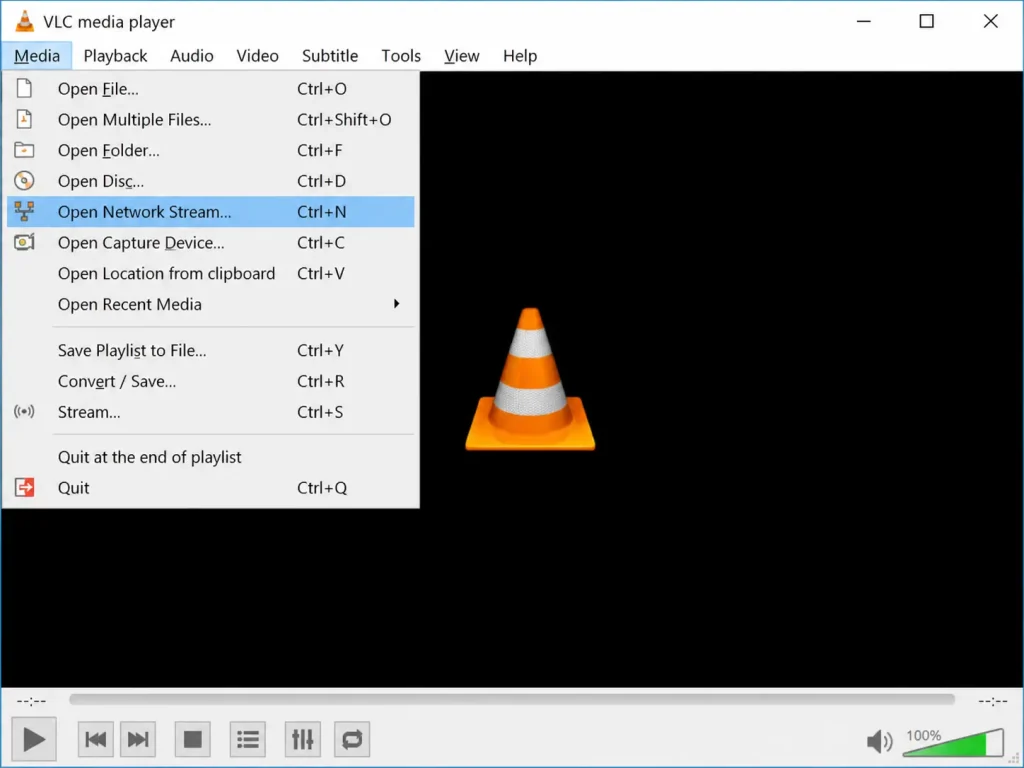Click the large VLC cone in video area
Screen dimensions: 1024x768
[x=530, y=379]
